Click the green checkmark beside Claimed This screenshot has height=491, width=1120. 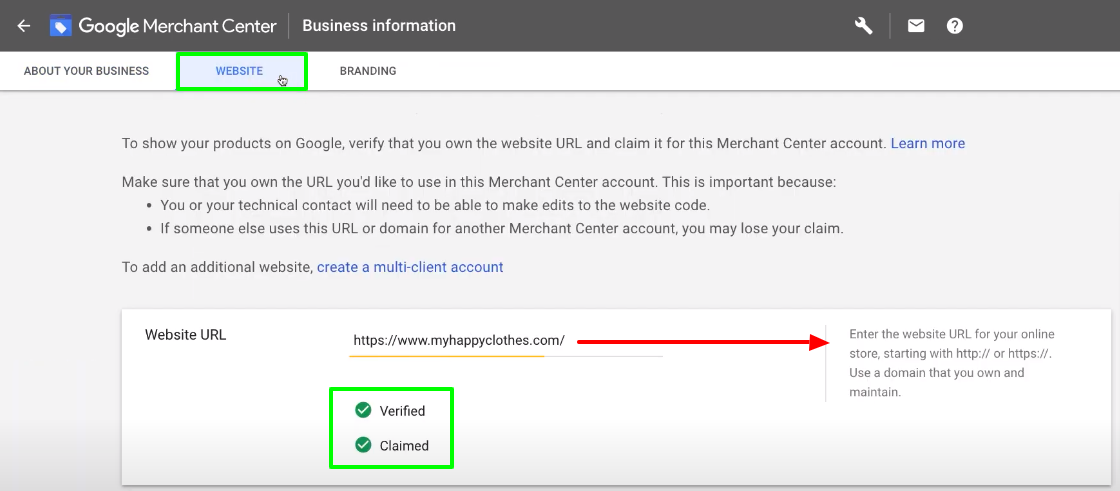(363, 445)
